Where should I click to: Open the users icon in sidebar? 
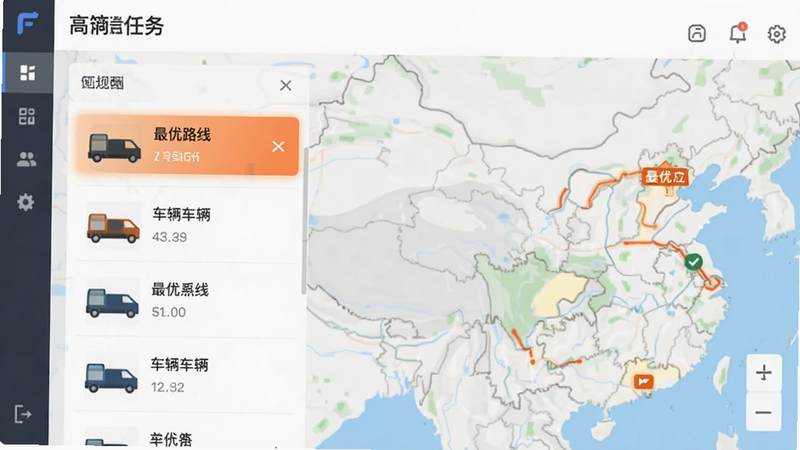click(x=27, y=160)
